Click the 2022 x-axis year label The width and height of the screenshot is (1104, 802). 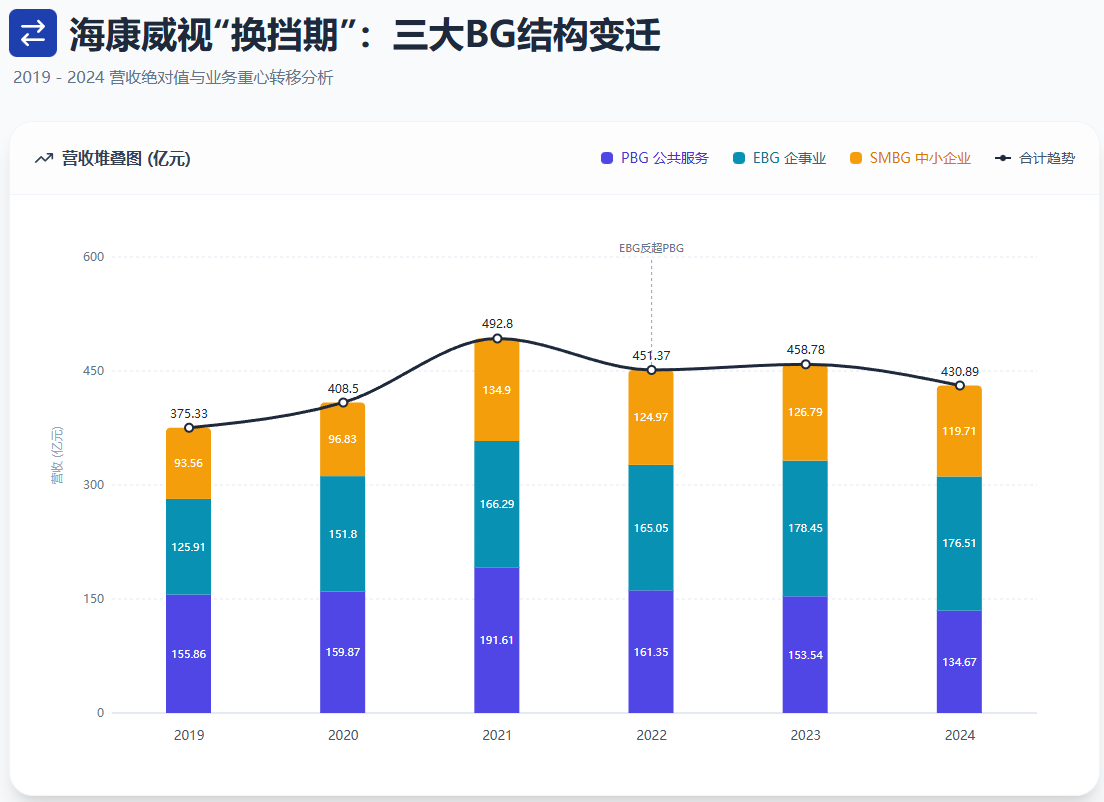click(x=651, y=735)
